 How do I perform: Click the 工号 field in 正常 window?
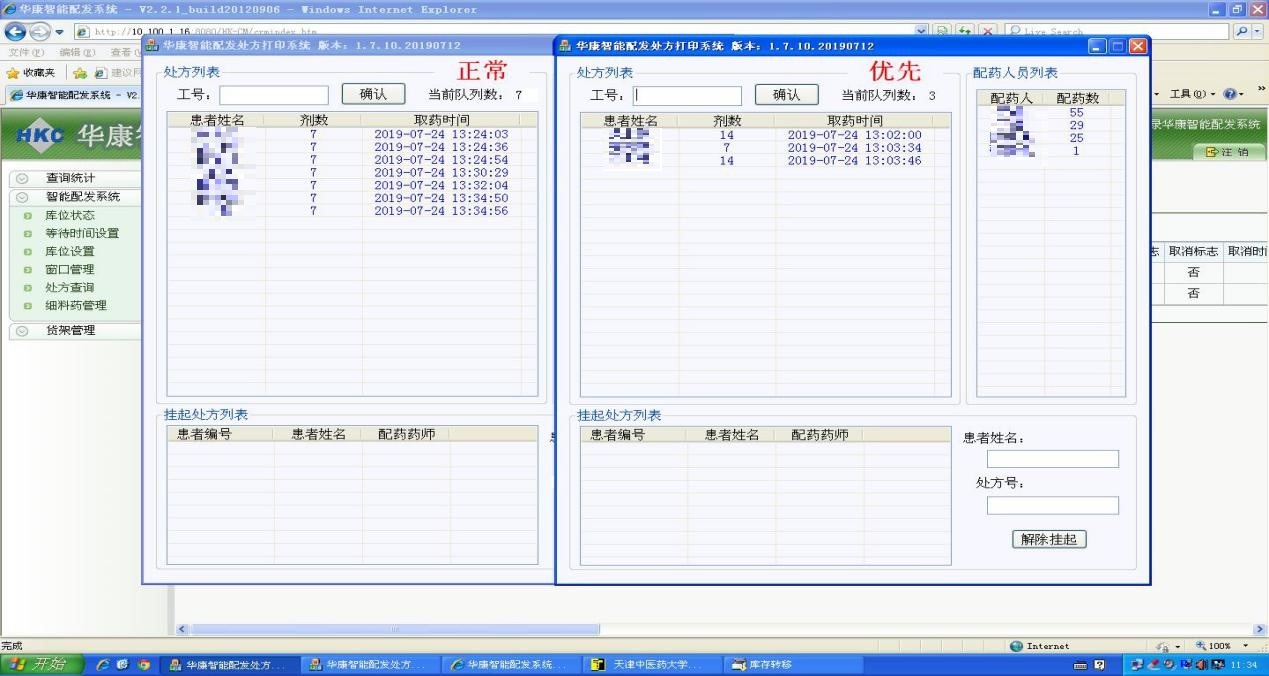tap(274, 95)
